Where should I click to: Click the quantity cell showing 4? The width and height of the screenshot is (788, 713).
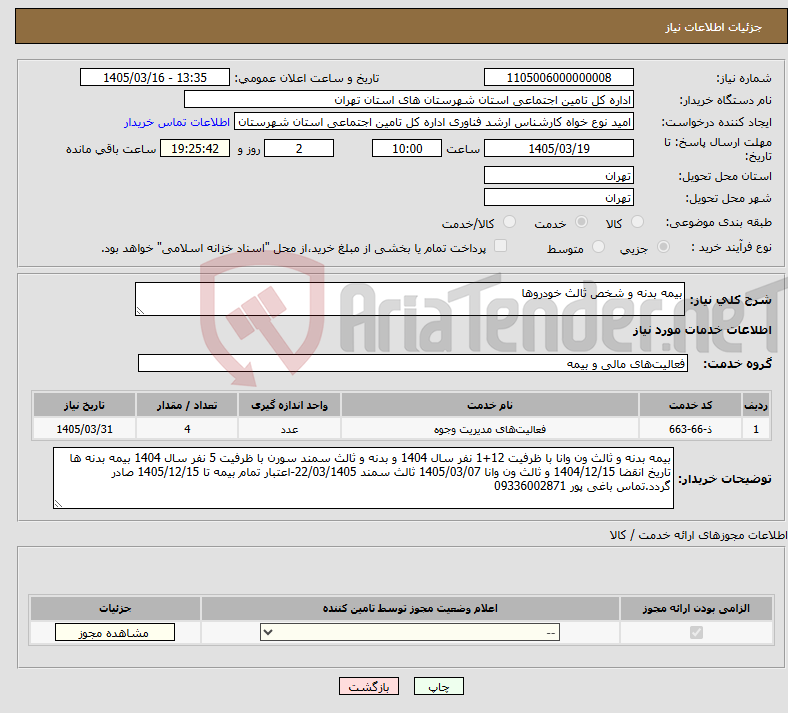point(186,429)
